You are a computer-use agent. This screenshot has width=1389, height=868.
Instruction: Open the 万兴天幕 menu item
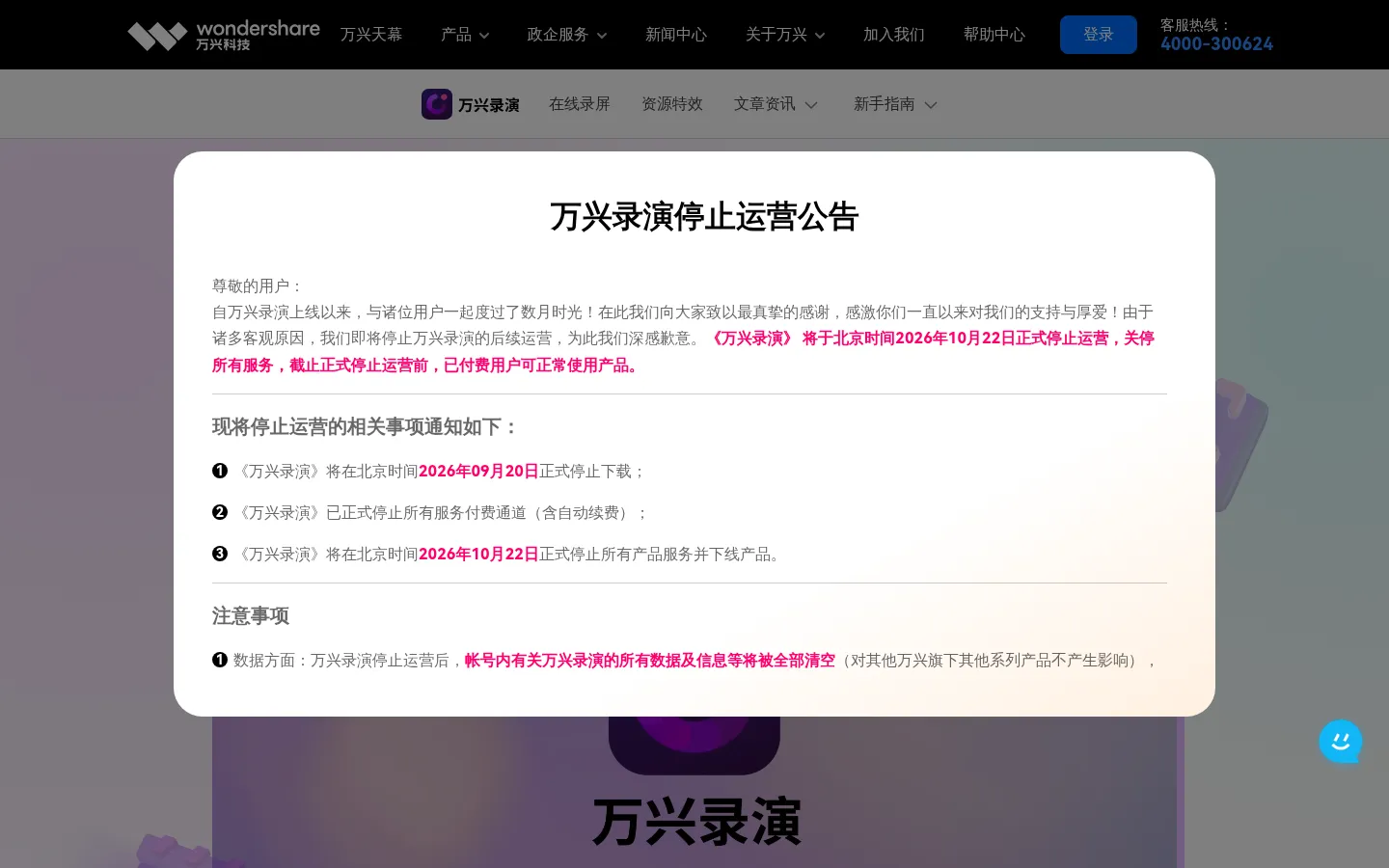pyautogui.click(x=371, y=35)
